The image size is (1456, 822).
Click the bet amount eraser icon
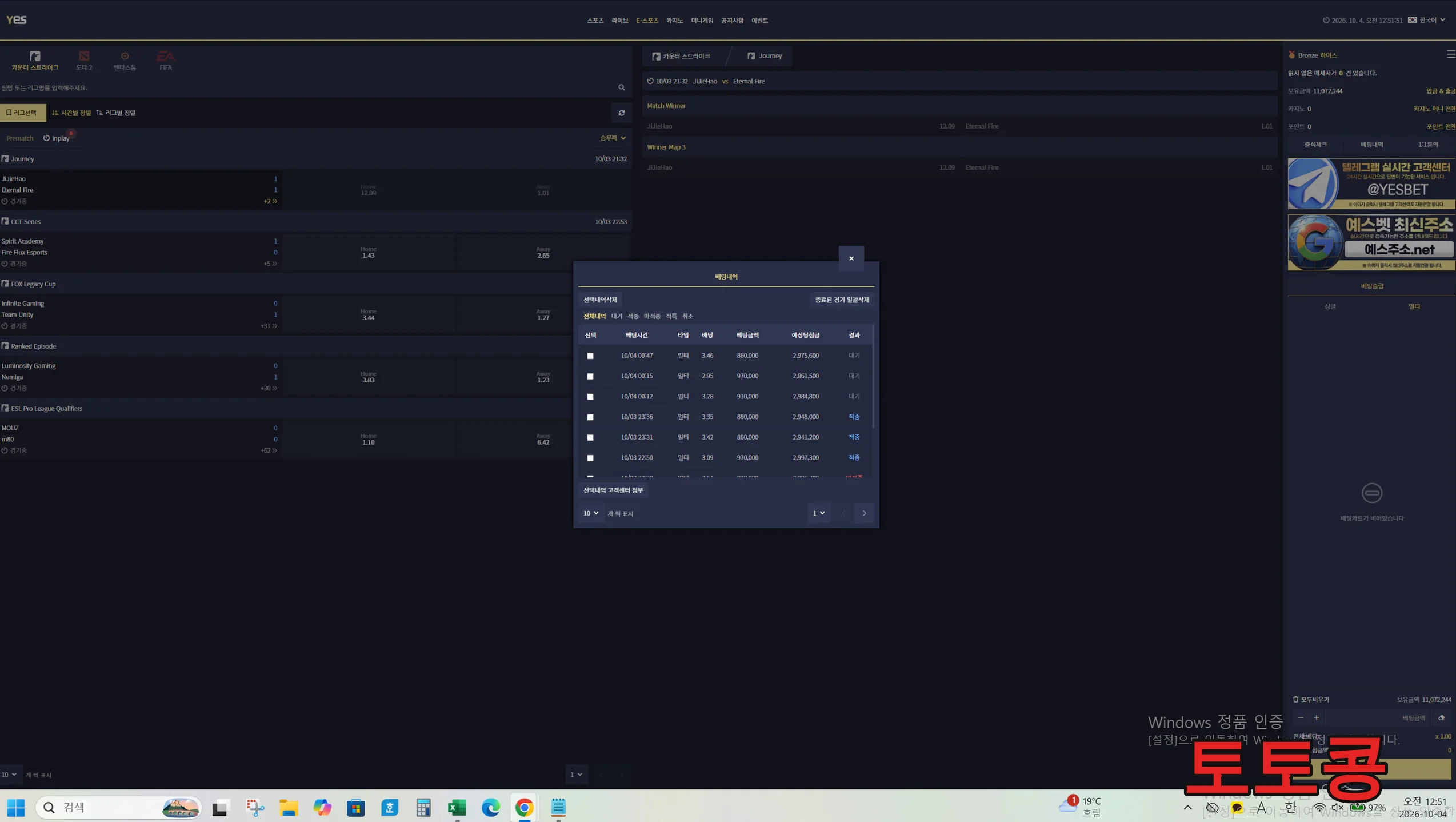click(x=1442, y=718)
